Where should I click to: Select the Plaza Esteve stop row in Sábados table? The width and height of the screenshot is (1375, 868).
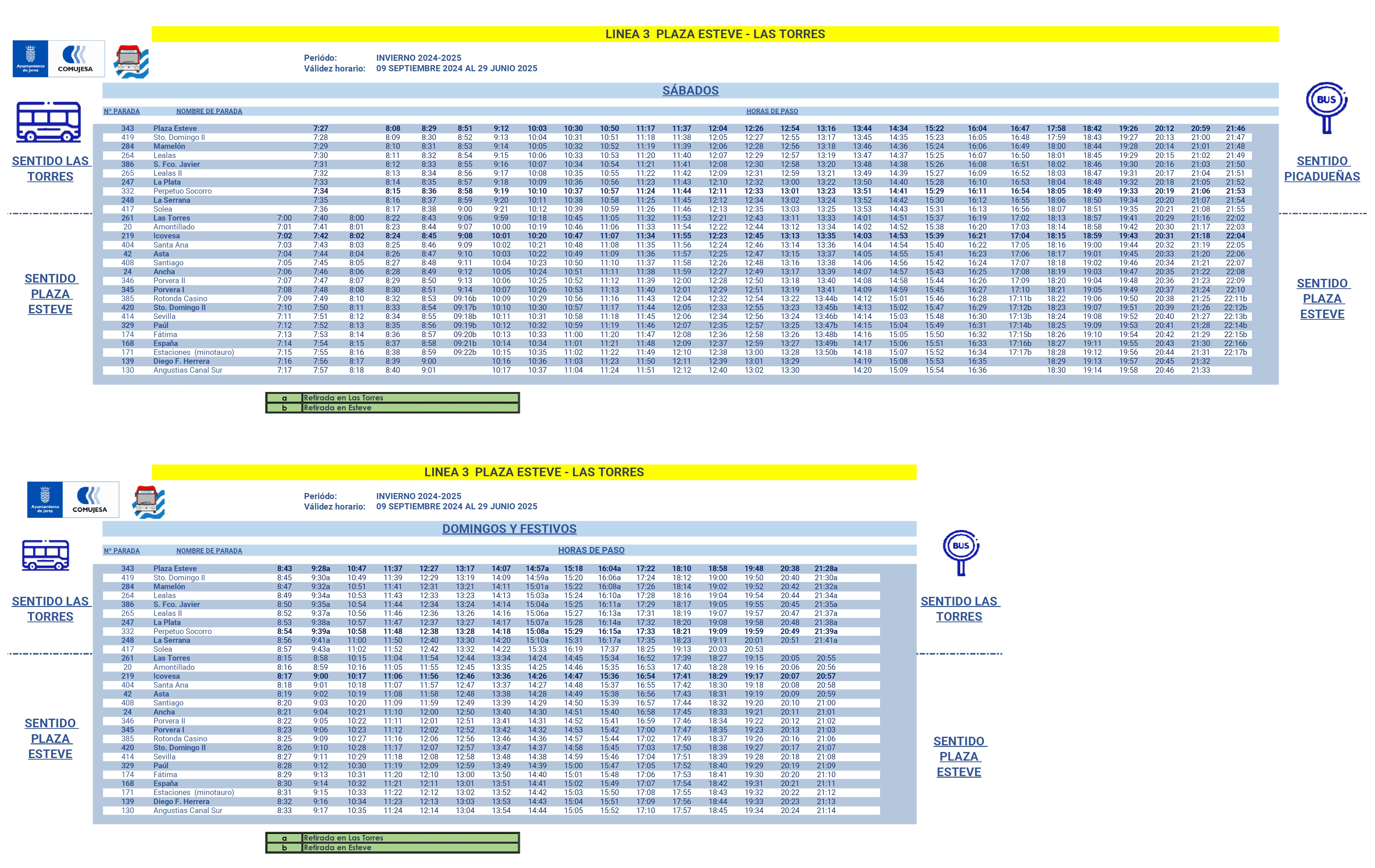[x=677, y=128]
